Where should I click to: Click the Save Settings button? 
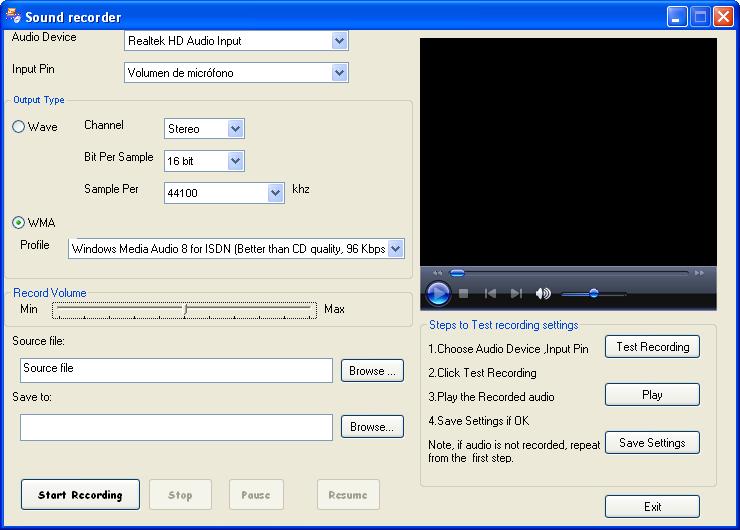click(x=652, y=443)
